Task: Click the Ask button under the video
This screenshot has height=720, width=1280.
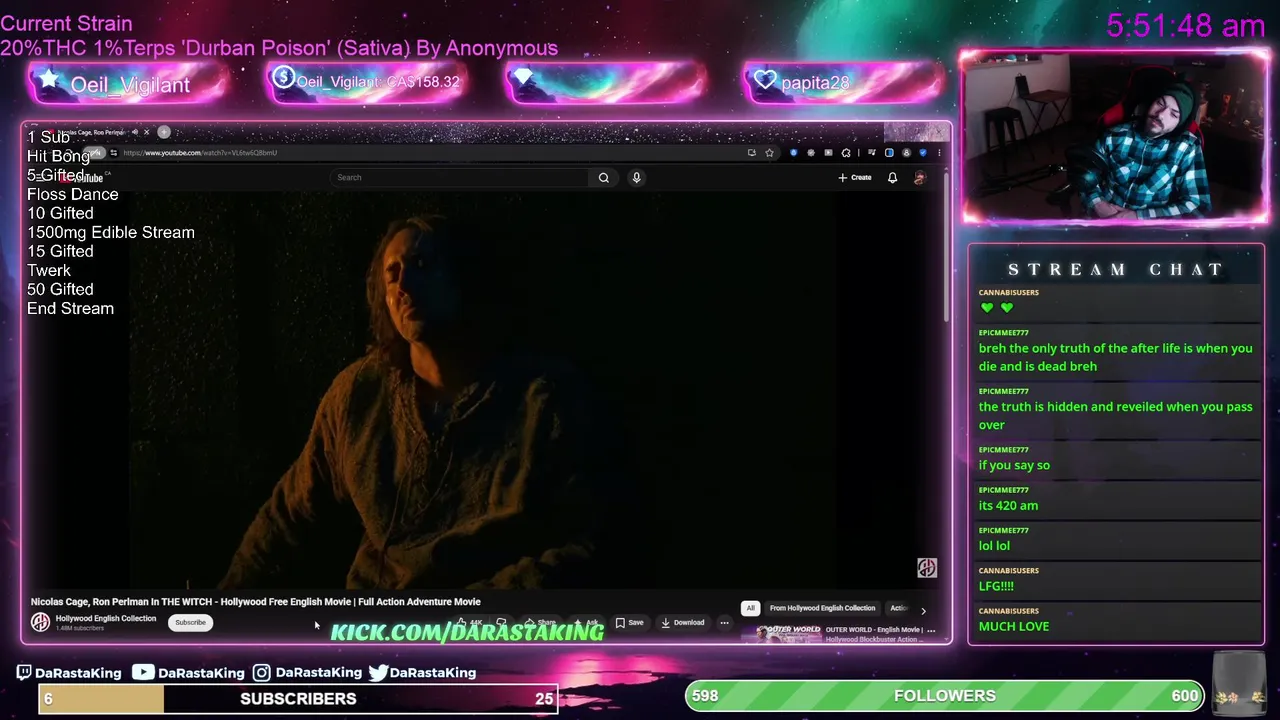Action: click(x=586, y=622)
